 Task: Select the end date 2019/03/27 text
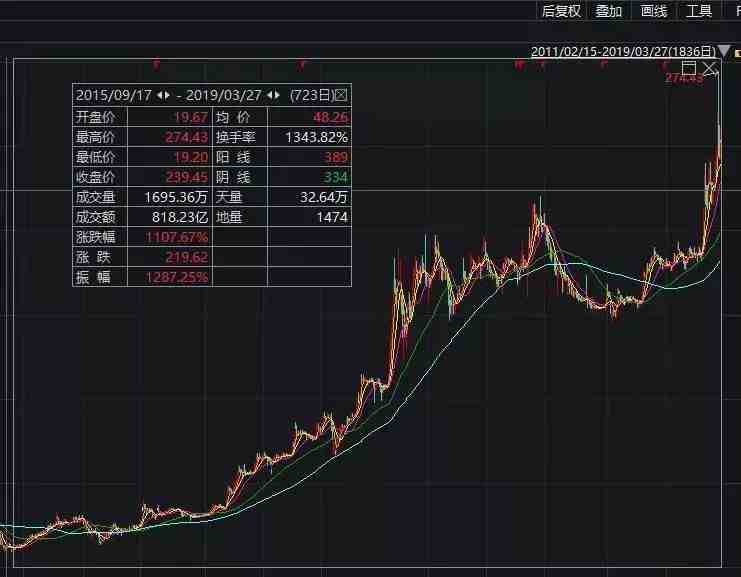click(224, 95)
